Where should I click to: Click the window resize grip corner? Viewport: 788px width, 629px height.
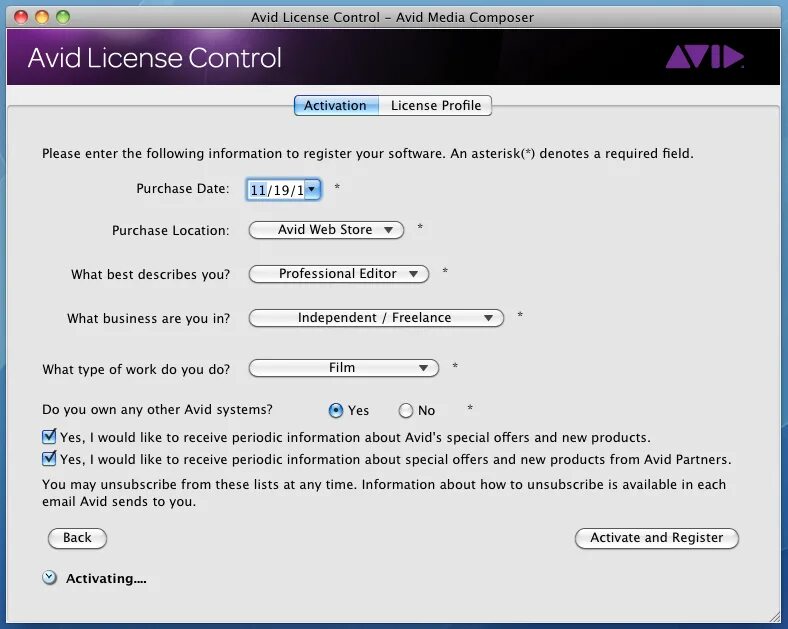click(774, 615)
